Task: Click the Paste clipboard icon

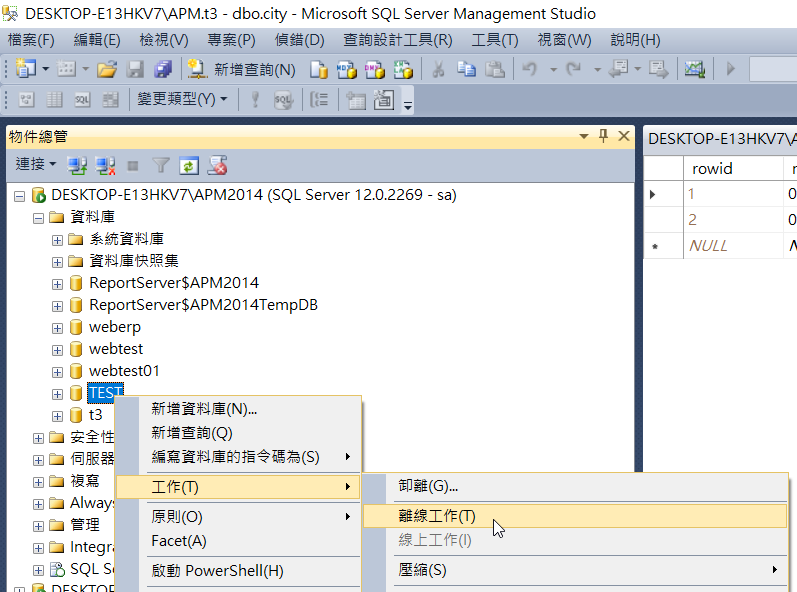Action: [x=495, y=69]
